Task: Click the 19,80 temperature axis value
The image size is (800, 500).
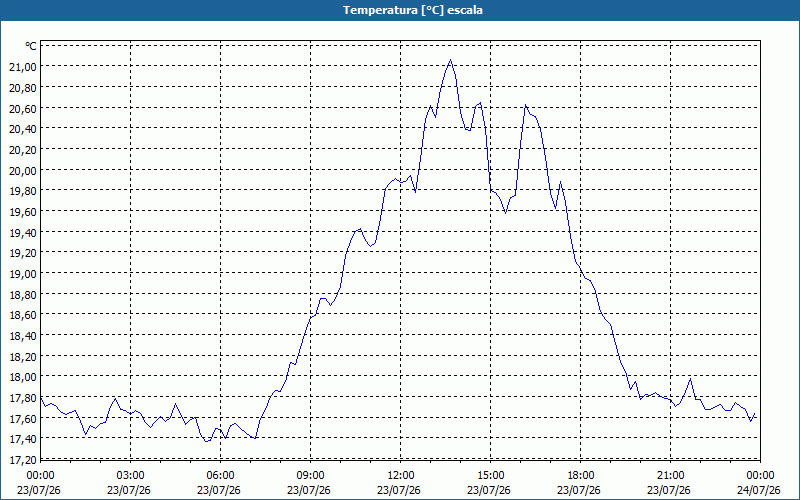Action: (x=23, y=191)
